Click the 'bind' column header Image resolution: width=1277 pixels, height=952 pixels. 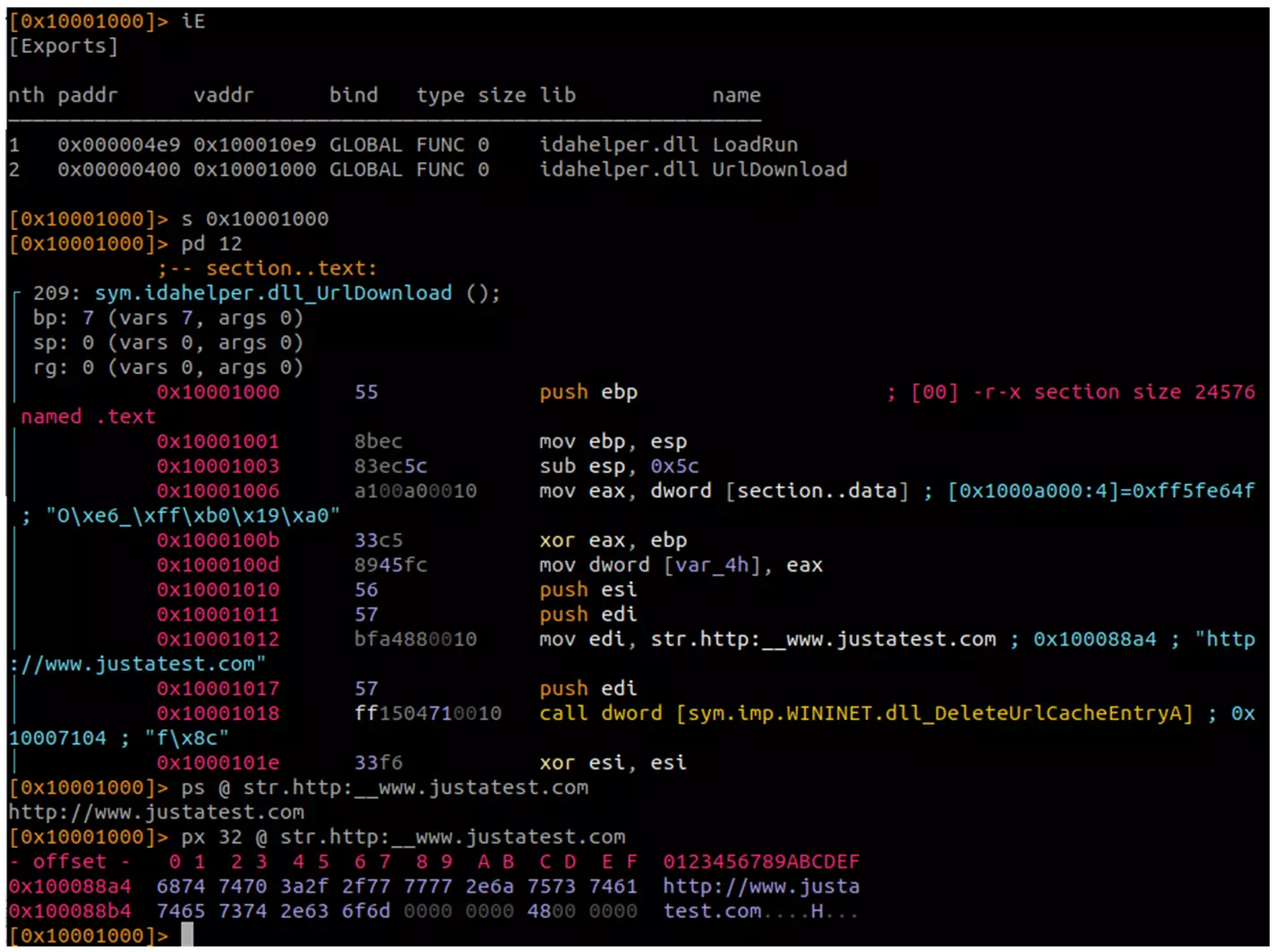354,96
